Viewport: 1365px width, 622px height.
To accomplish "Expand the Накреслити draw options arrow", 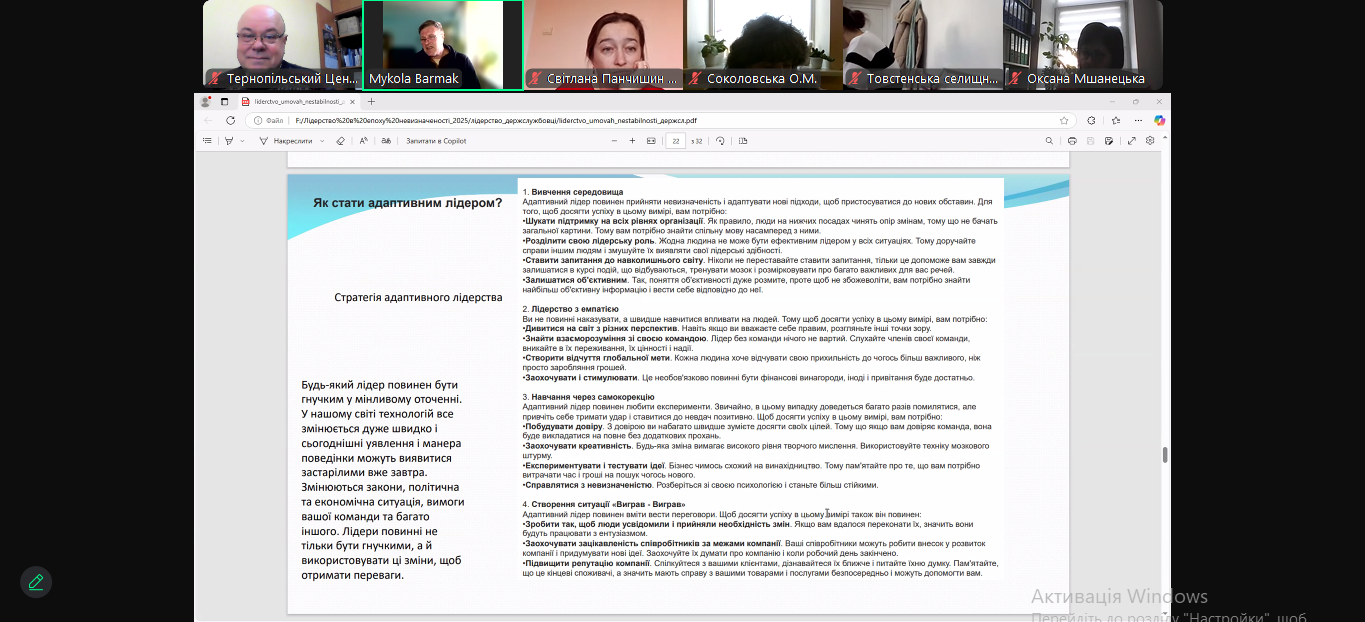I will click(322, 141).
